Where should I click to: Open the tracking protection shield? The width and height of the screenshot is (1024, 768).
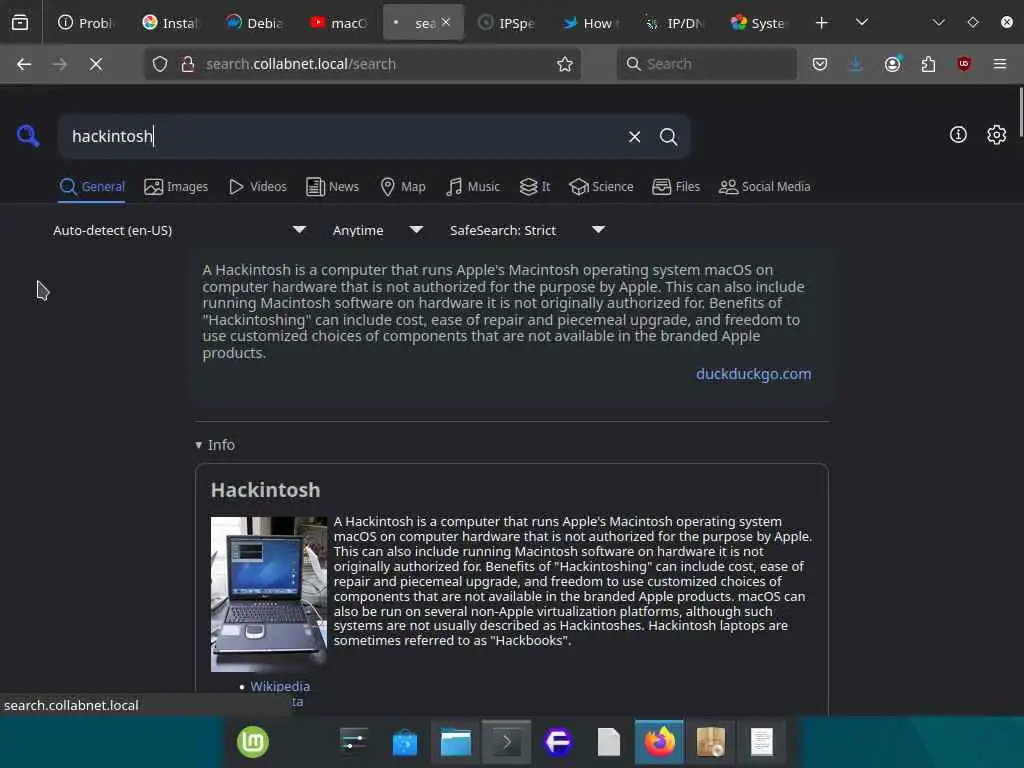coord(160,64)
